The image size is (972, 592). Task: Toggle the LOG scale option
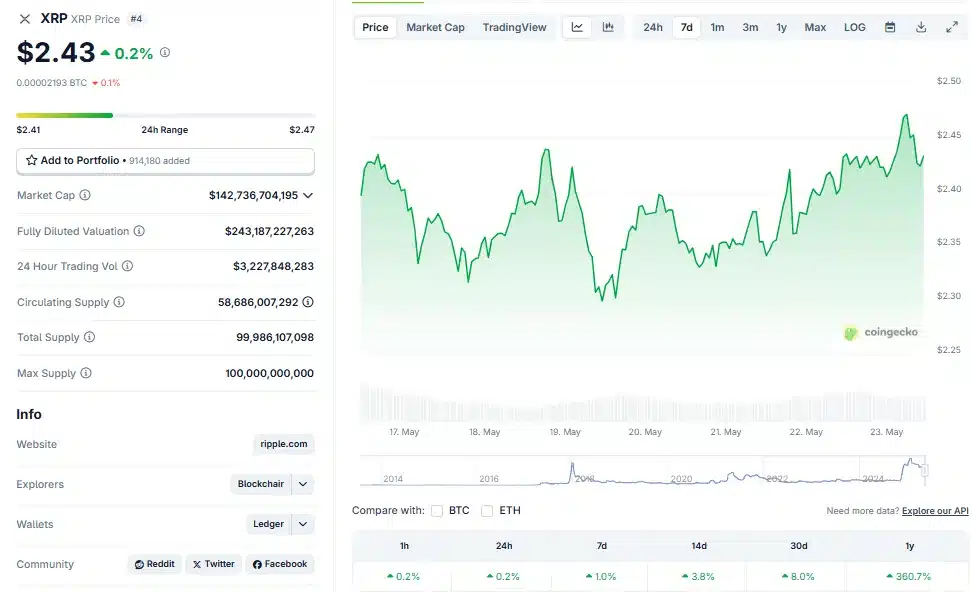855,27
